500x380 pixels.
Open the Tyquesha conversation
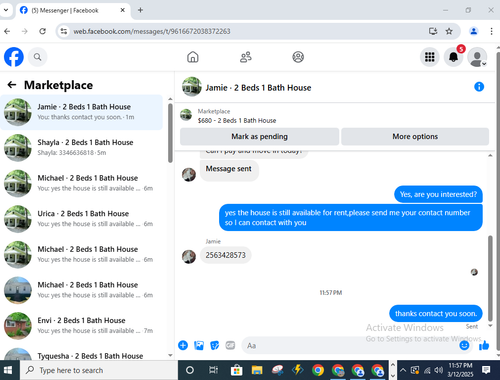[x=82, y=355]
